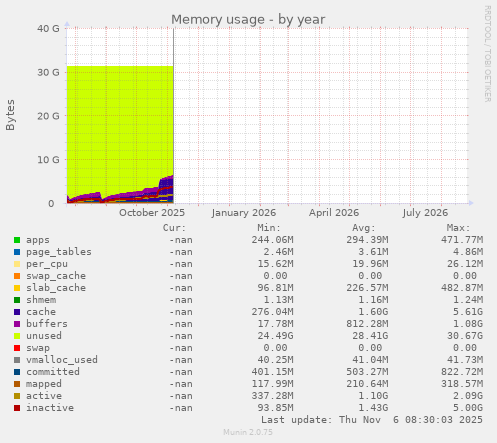Click the 'October 2025' axis label
The width and height of the screenshot is (497, 443).
pos(152,213)
